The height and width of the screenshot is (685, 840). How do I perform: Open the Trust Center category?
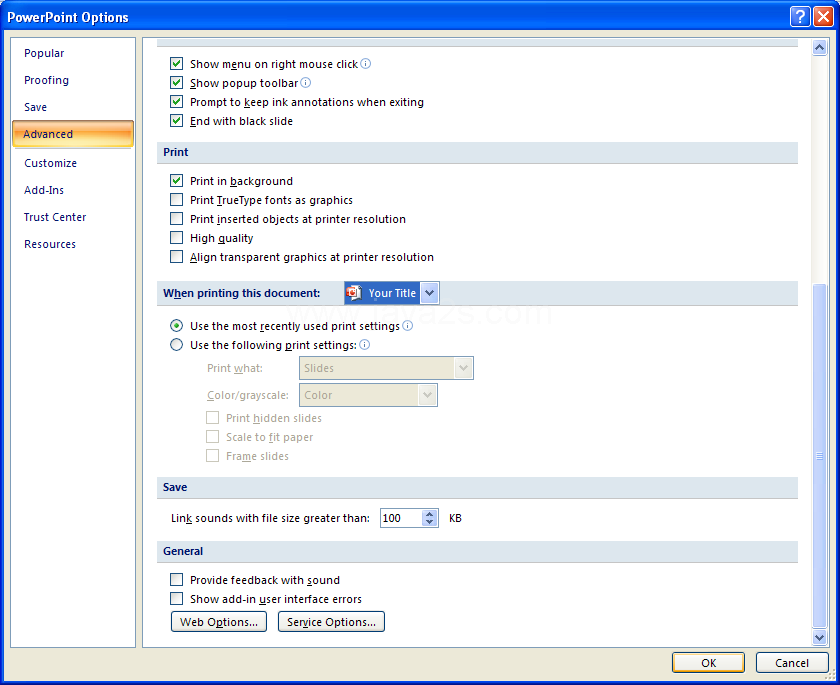[73, 217]
